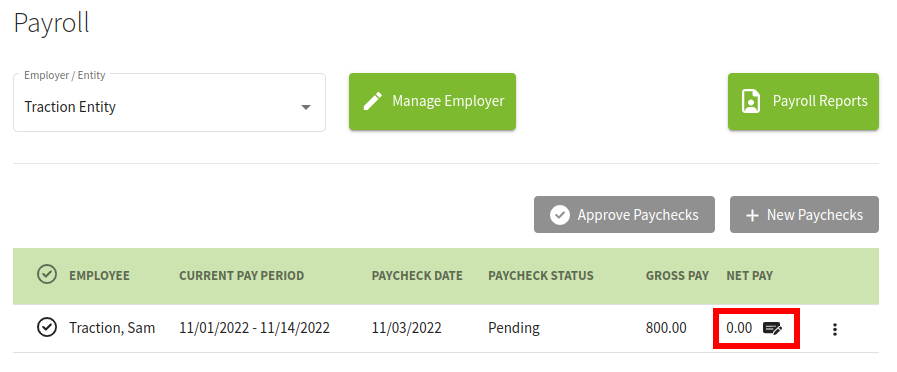Click the GROSS PAY column header
Image resolution: width=897 pixels, height=372 pixels.
(x=677, y=276)
